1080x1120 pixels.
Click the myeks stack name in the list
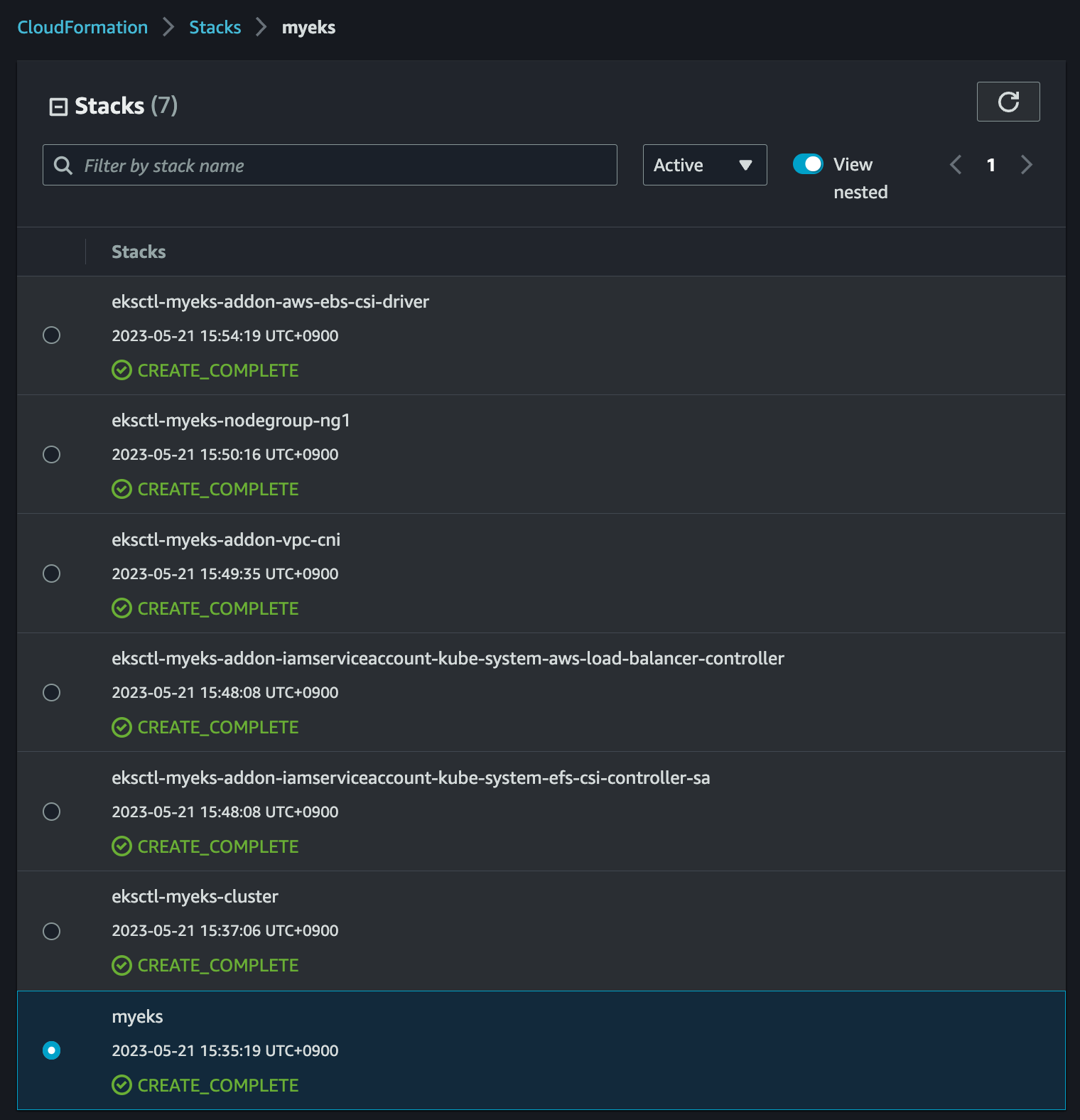(137, 1017)
